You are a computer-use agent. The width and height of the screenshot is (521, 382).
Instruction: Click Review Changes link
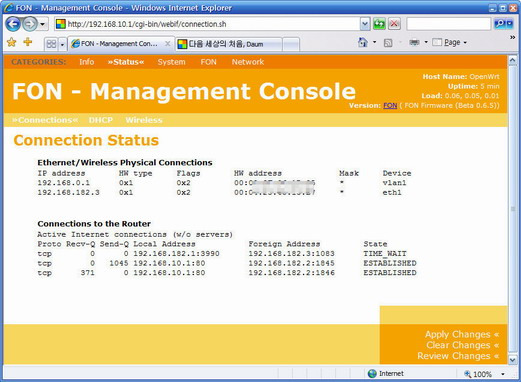tap(458, 356)
